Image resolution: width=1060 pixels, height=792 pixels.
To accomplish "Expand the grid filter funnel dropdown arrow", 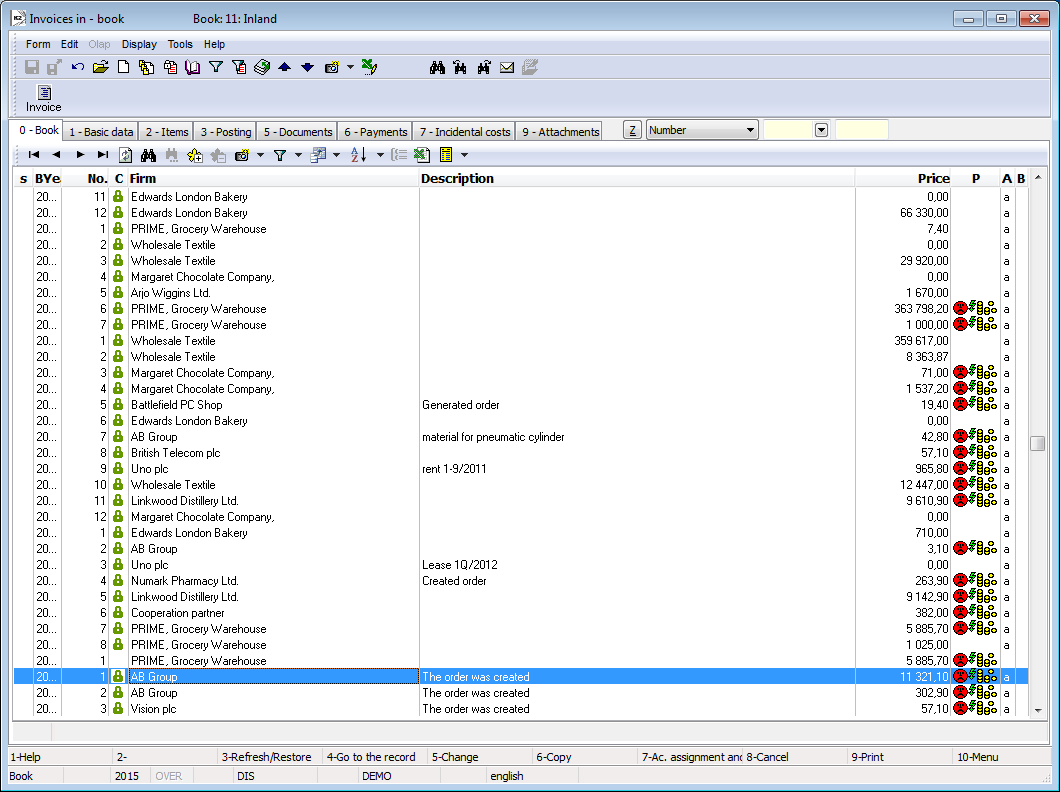I will coord(298,155).
